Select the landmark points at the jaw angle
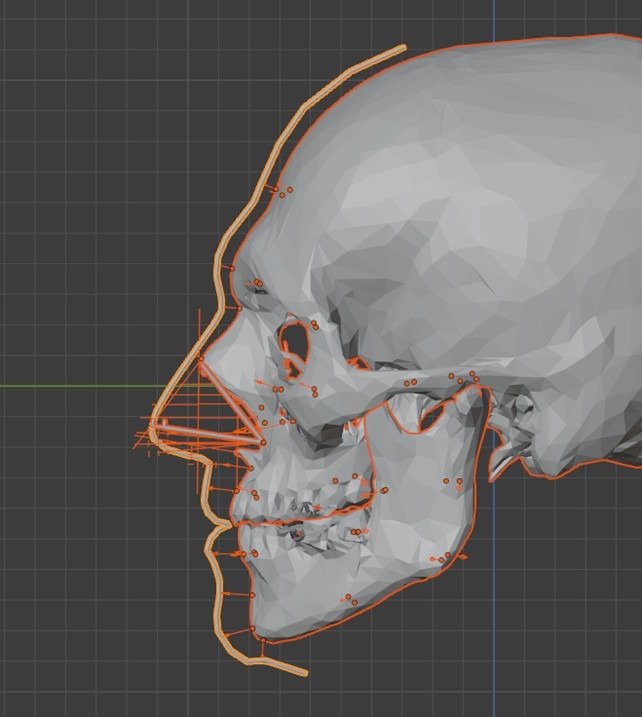This screenshot has width=642, height=717. [443, 558]
